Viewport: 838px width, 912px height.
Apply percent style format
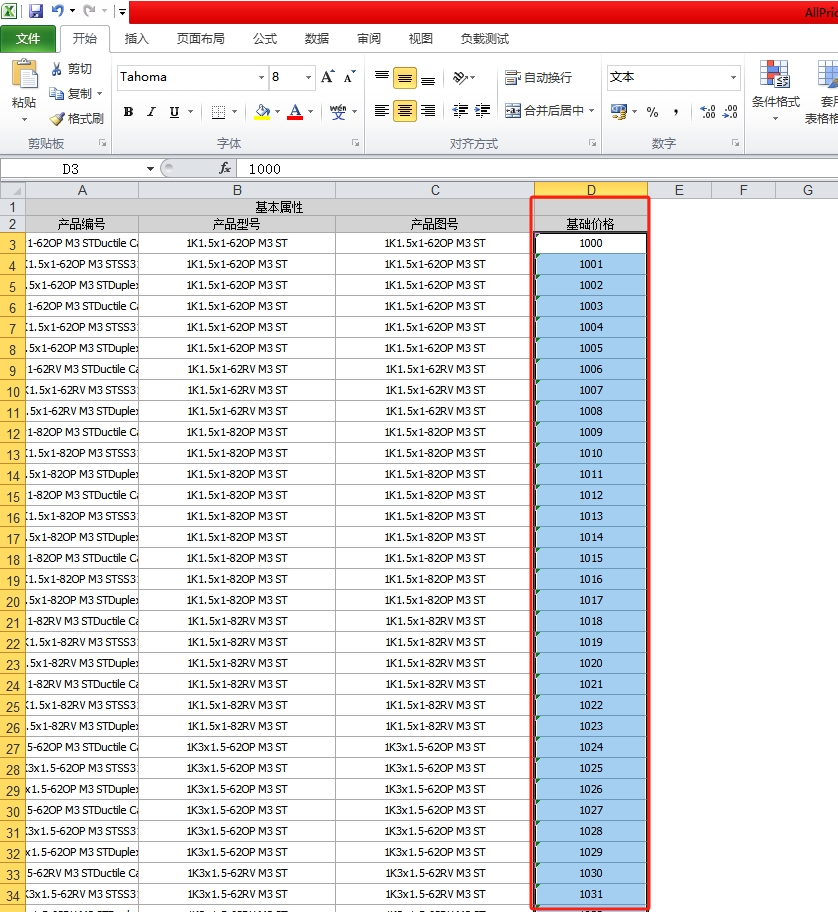652,112
